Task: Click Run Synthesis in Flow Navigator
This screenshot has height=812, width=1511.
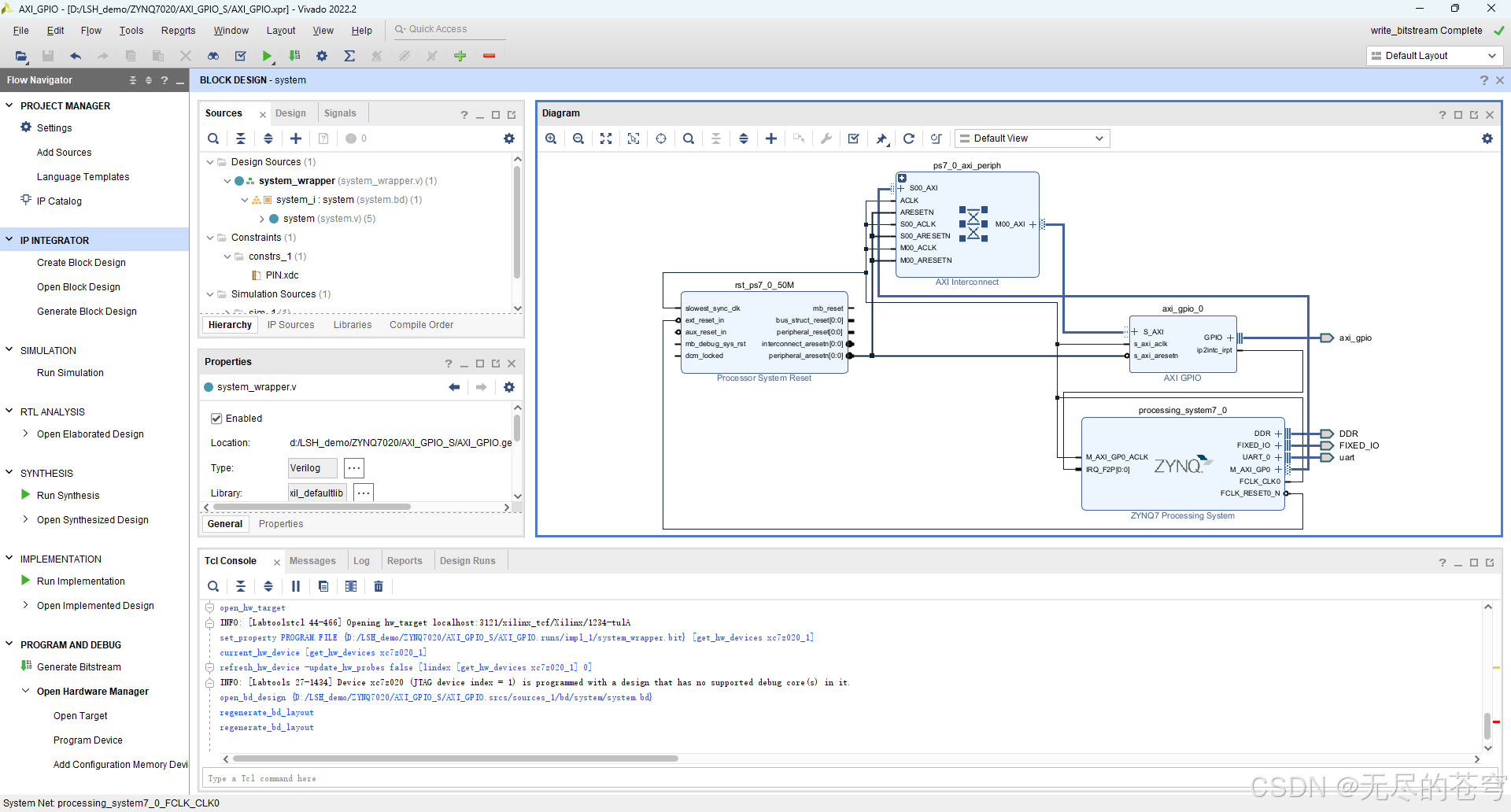Action: pos(68,496)
